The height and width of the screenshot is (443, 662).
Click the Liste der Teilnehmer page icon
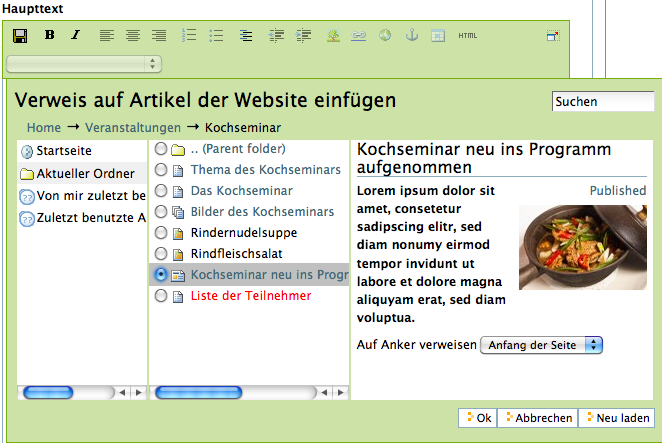[x=178, y=296]
